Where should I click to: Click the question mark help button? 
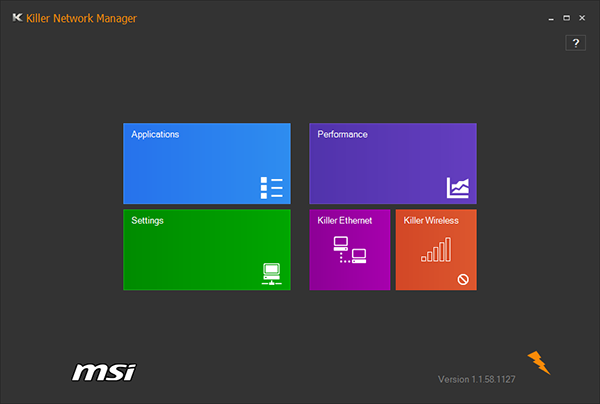[575, 43]
